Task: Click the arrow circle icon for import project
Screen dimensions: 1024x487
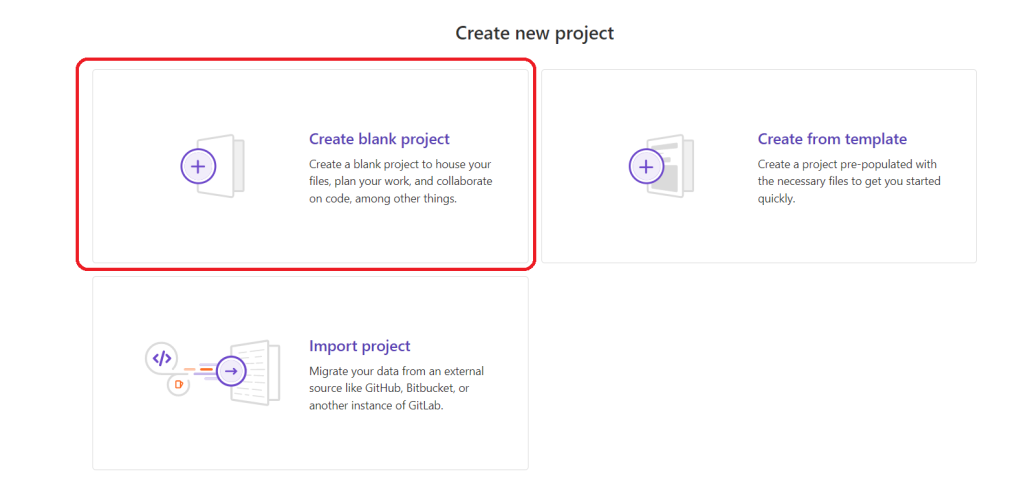Action: tap(231, 371)
